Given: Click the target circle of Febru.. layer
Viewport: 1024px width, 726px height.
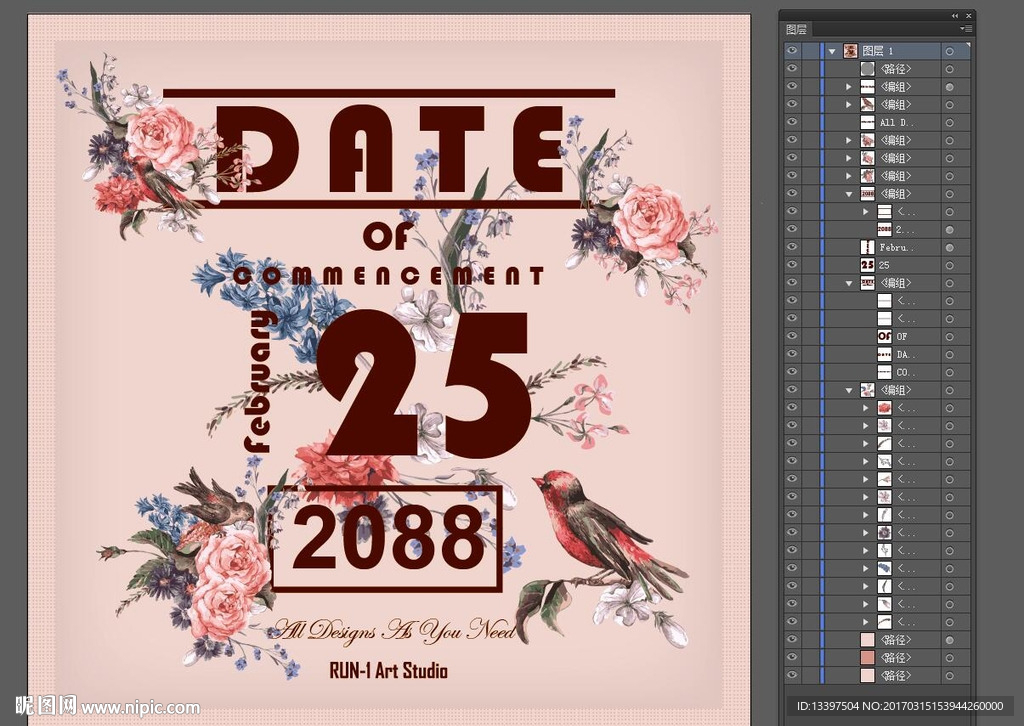Looking at the screenshot, I should [x=949, y=247].
